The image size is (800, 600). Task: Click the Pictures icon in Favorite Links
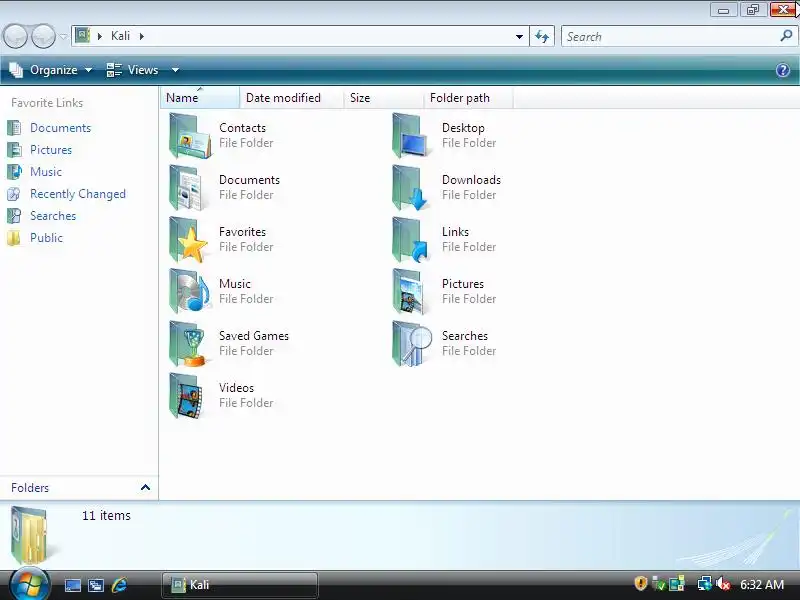point(14,149)
